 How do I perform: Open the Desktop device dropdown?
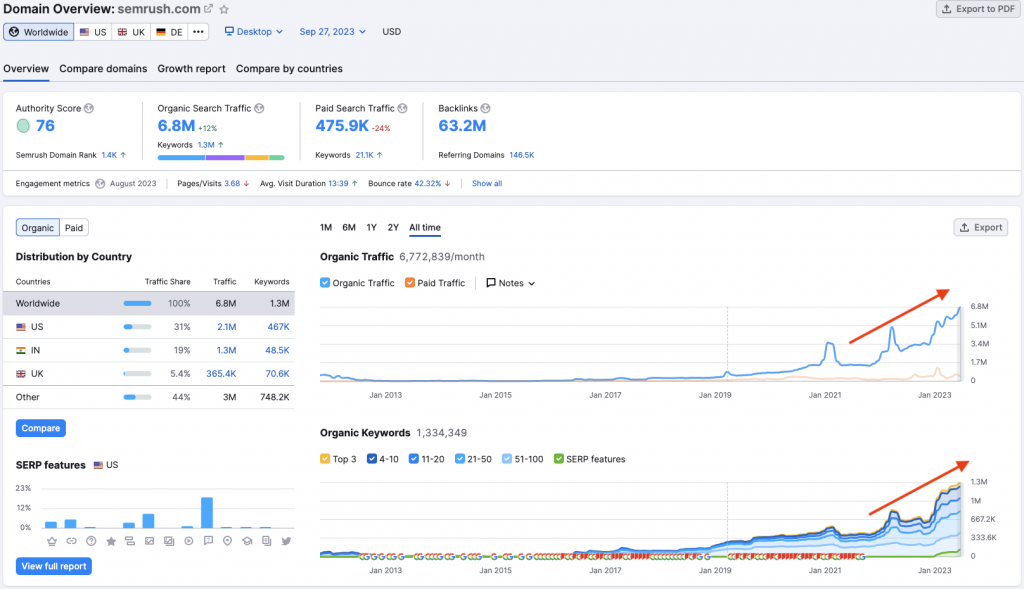click(253, 31)
